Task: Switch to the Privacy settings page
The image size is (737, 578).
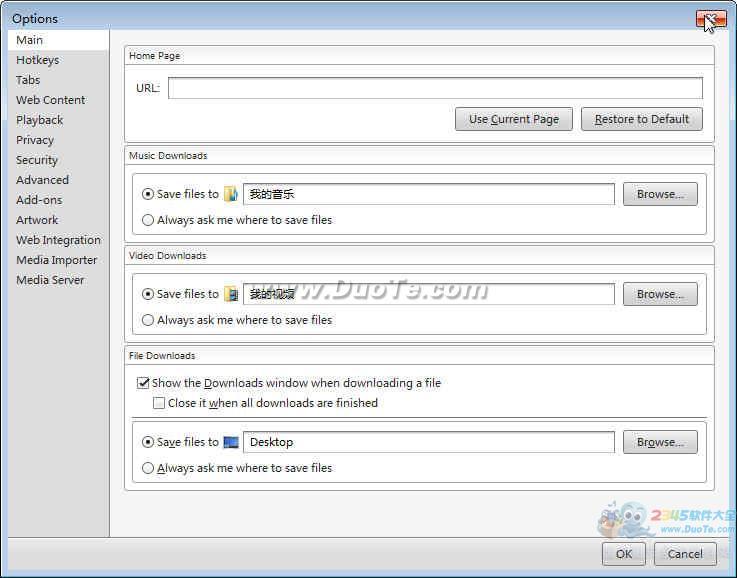Action: [35, 140]
